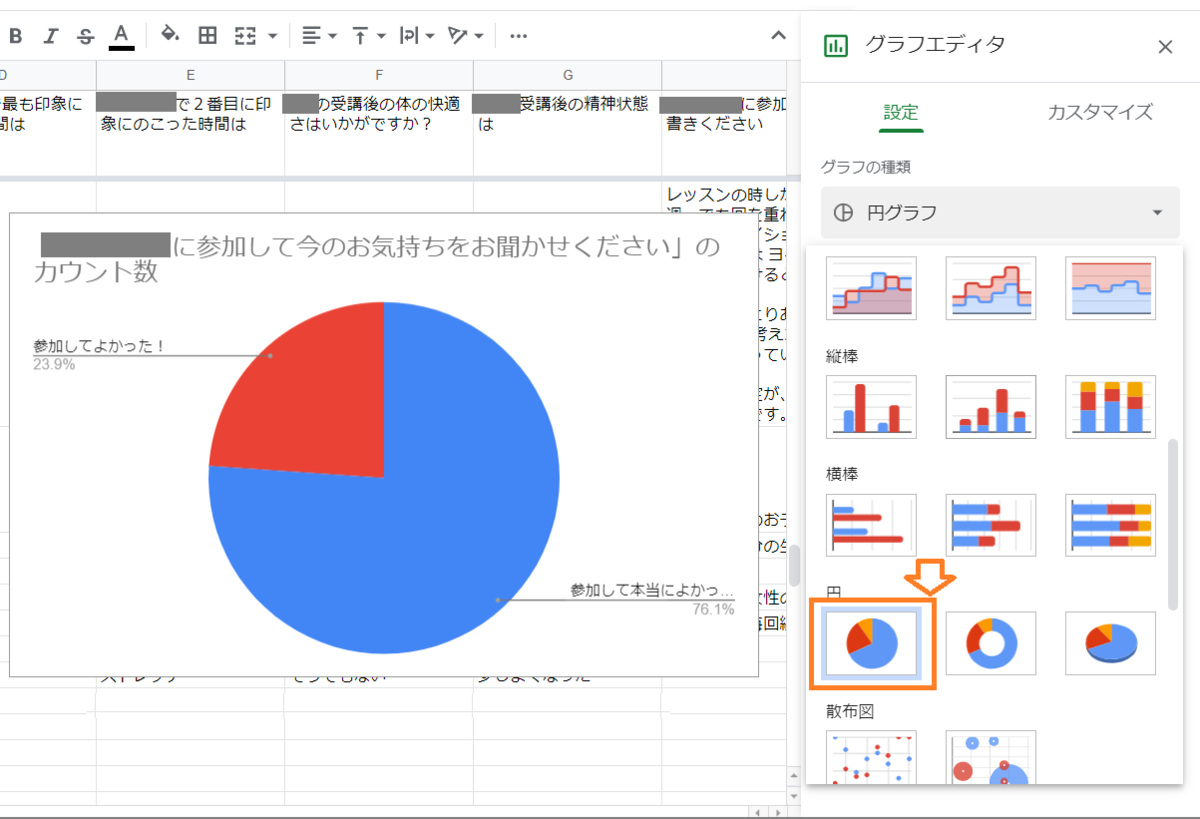Viewport: 1200px width, 819px height.
Task: Select the basic column chart under 縦棒
Action: [871, 407]
